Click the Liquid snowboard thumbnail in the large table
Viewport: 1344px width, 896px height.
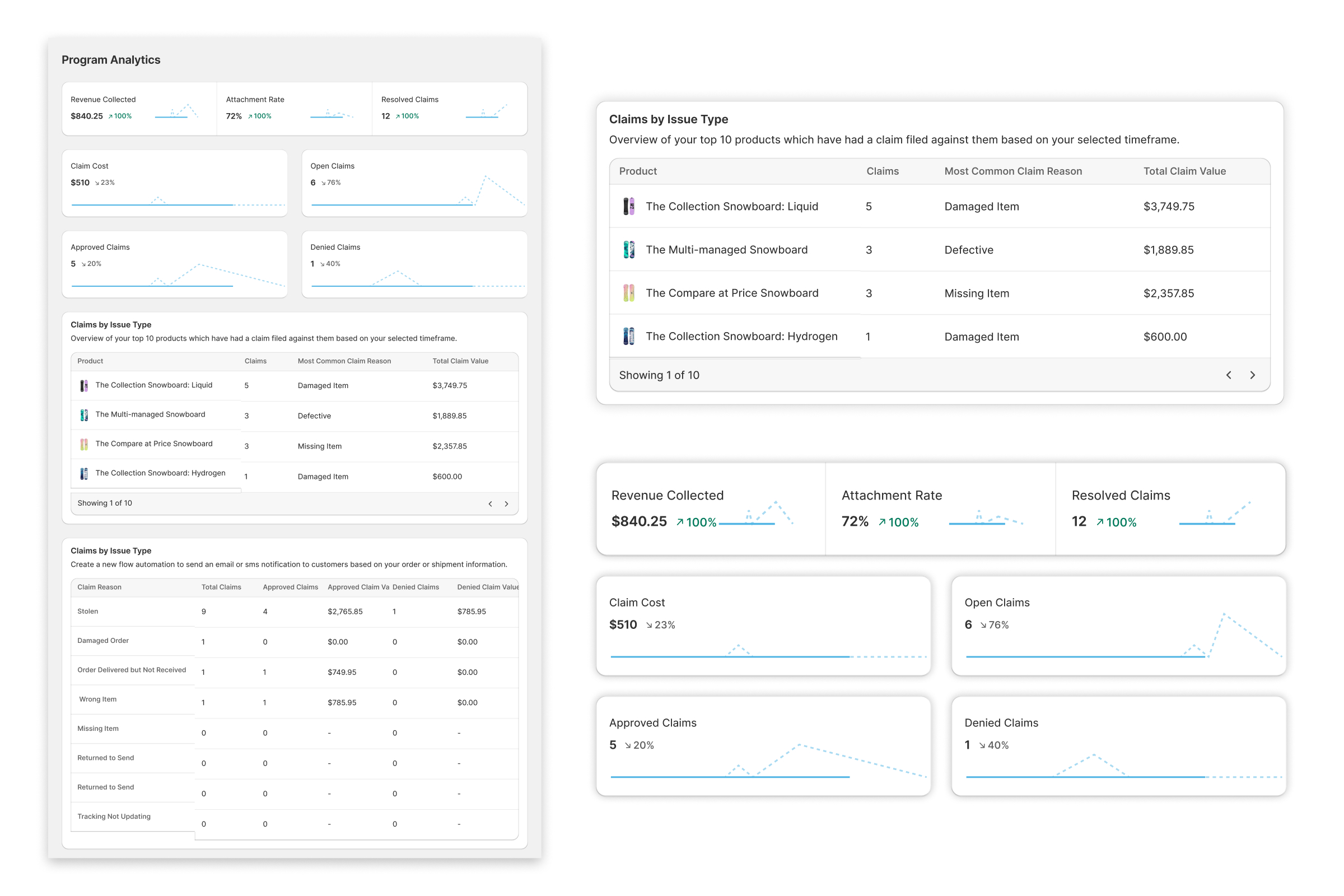[x=628, y=206]
